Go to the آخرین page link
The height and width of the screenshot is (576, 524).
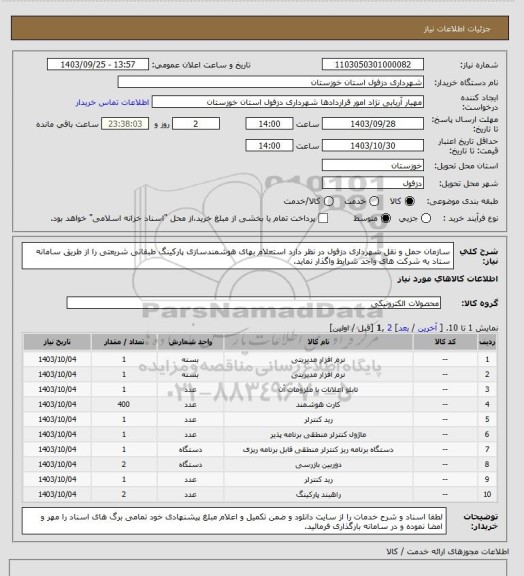pos(428,328)
